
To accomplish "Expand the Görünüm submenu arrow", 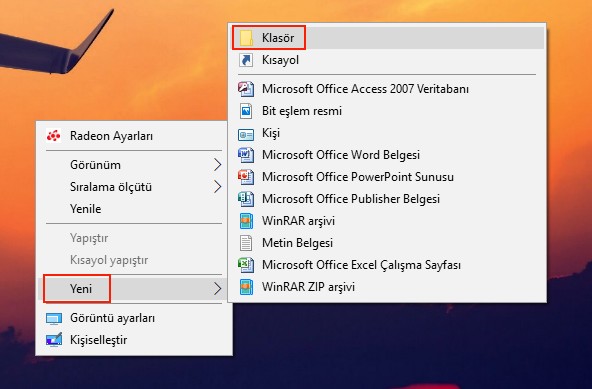I will pos(217,165).
